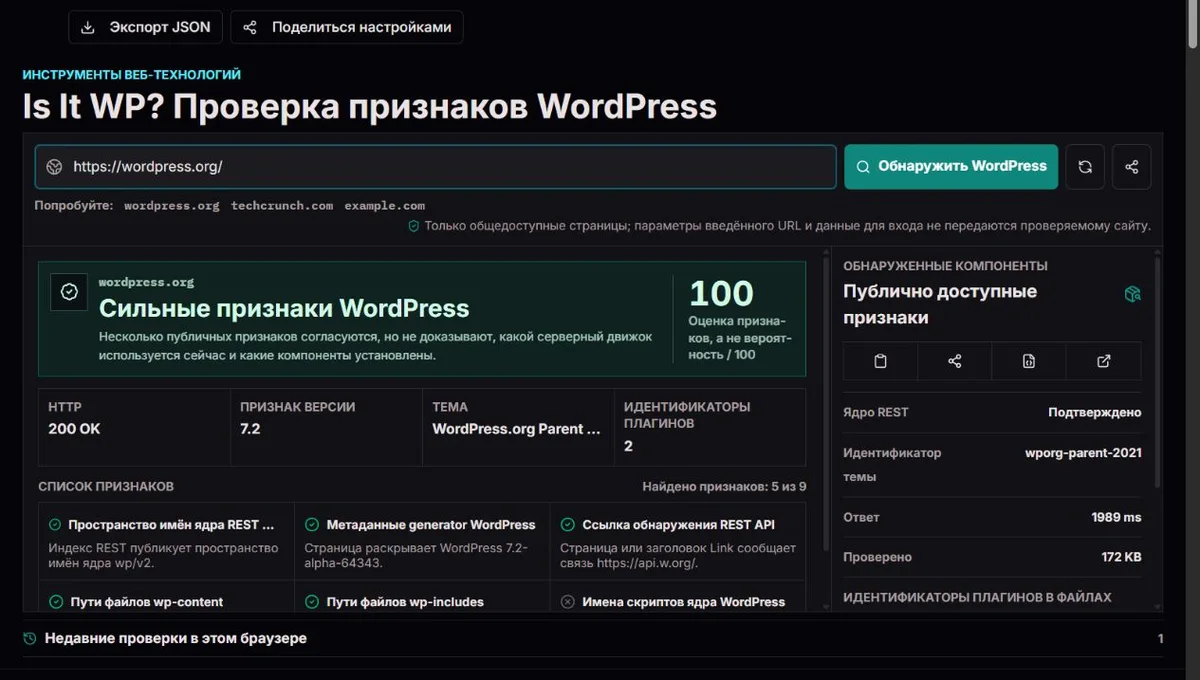Click the Сильные признаки WordPress heading
This screenshot has height=680, width=1200.
[284, 308]
